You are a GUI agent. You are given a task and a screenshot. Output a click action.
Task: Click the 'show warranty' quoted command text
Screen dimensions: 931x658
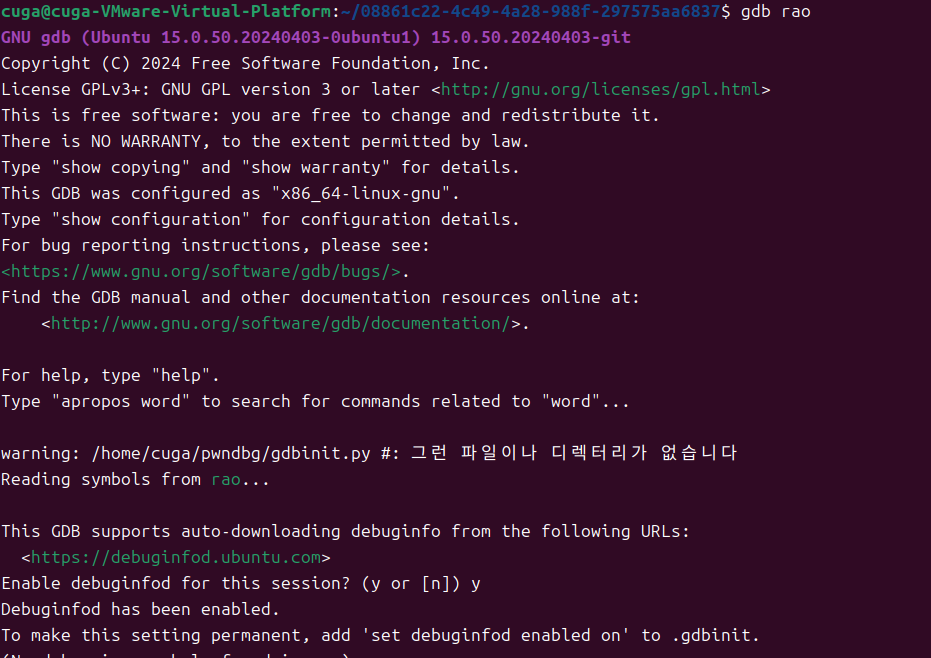[x=316, y=167]
